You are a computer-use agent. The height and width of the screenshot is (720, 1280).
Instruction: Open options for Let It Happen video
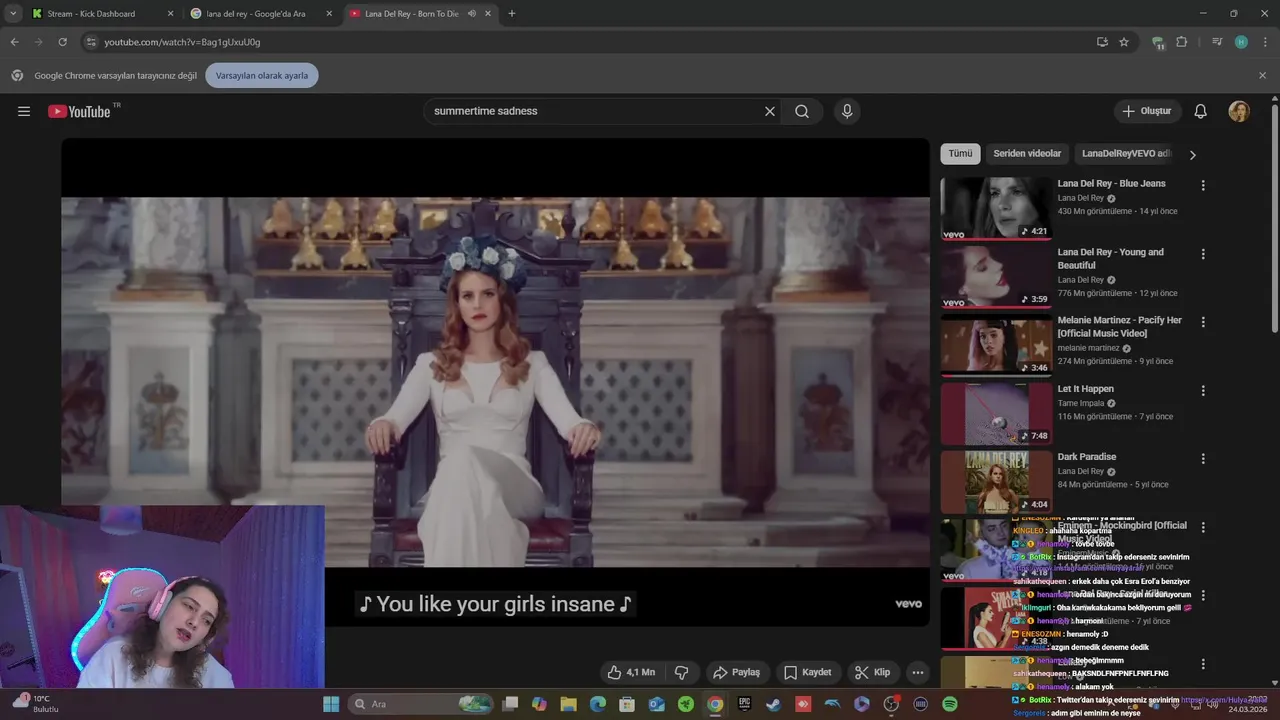1203,391
